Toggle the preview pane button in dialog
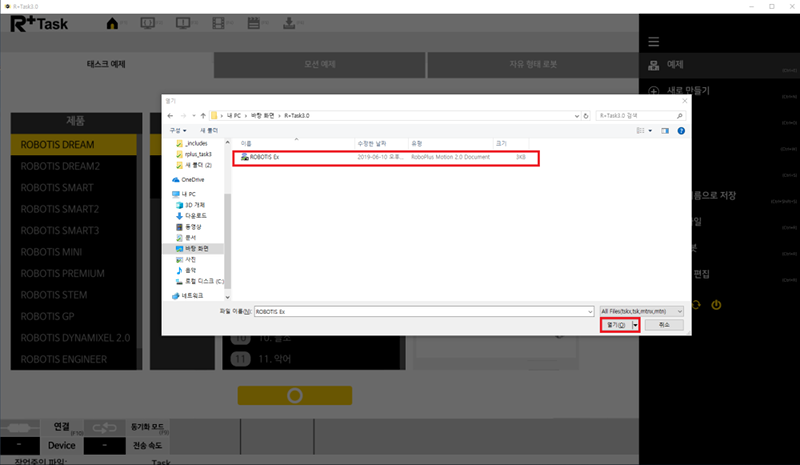 664,130
